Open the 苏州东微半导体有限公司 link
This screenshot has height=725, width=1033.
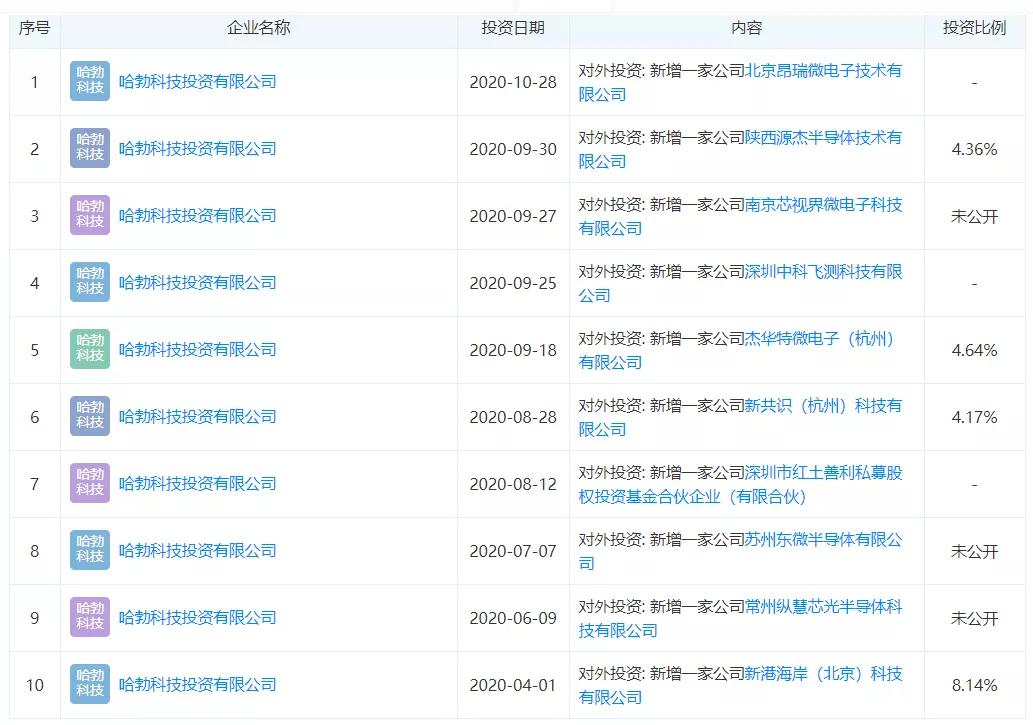coord(823,540)
